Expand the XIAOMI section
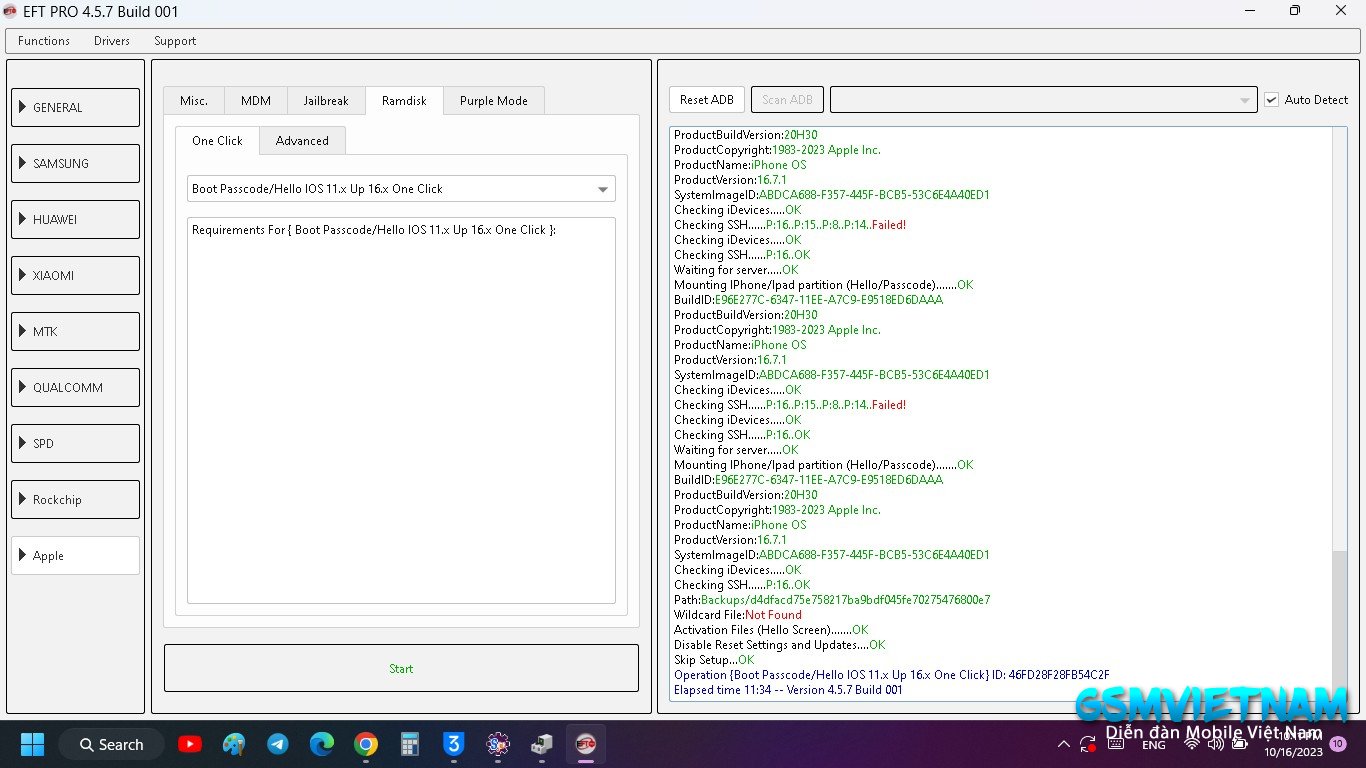 76,275
